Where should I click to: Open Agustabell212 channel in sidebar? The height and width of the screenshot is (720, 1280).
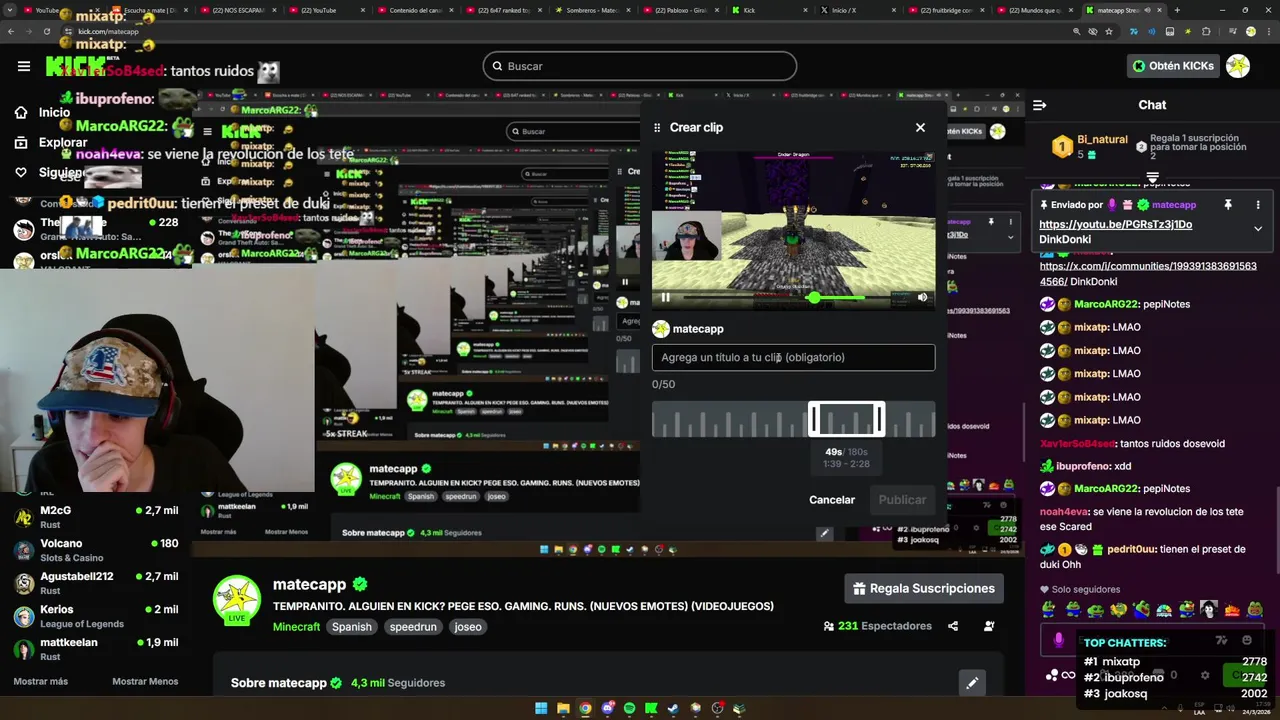(96, 583)
